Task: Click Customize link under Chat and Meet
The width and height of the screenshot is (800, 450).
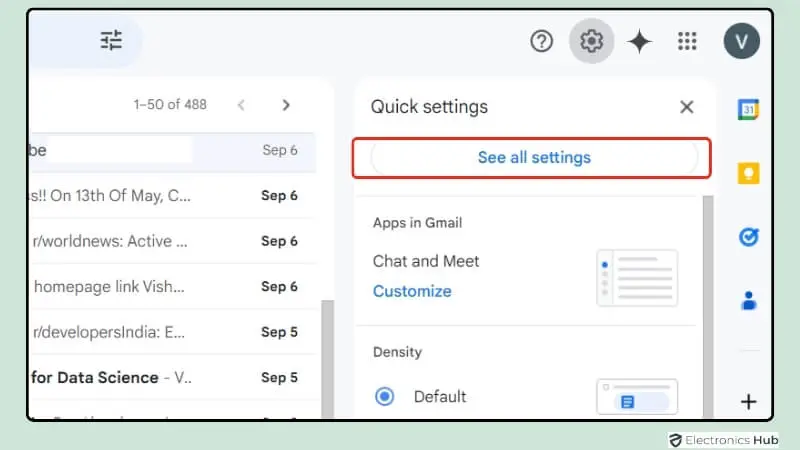Action: (x=412, y=291)
